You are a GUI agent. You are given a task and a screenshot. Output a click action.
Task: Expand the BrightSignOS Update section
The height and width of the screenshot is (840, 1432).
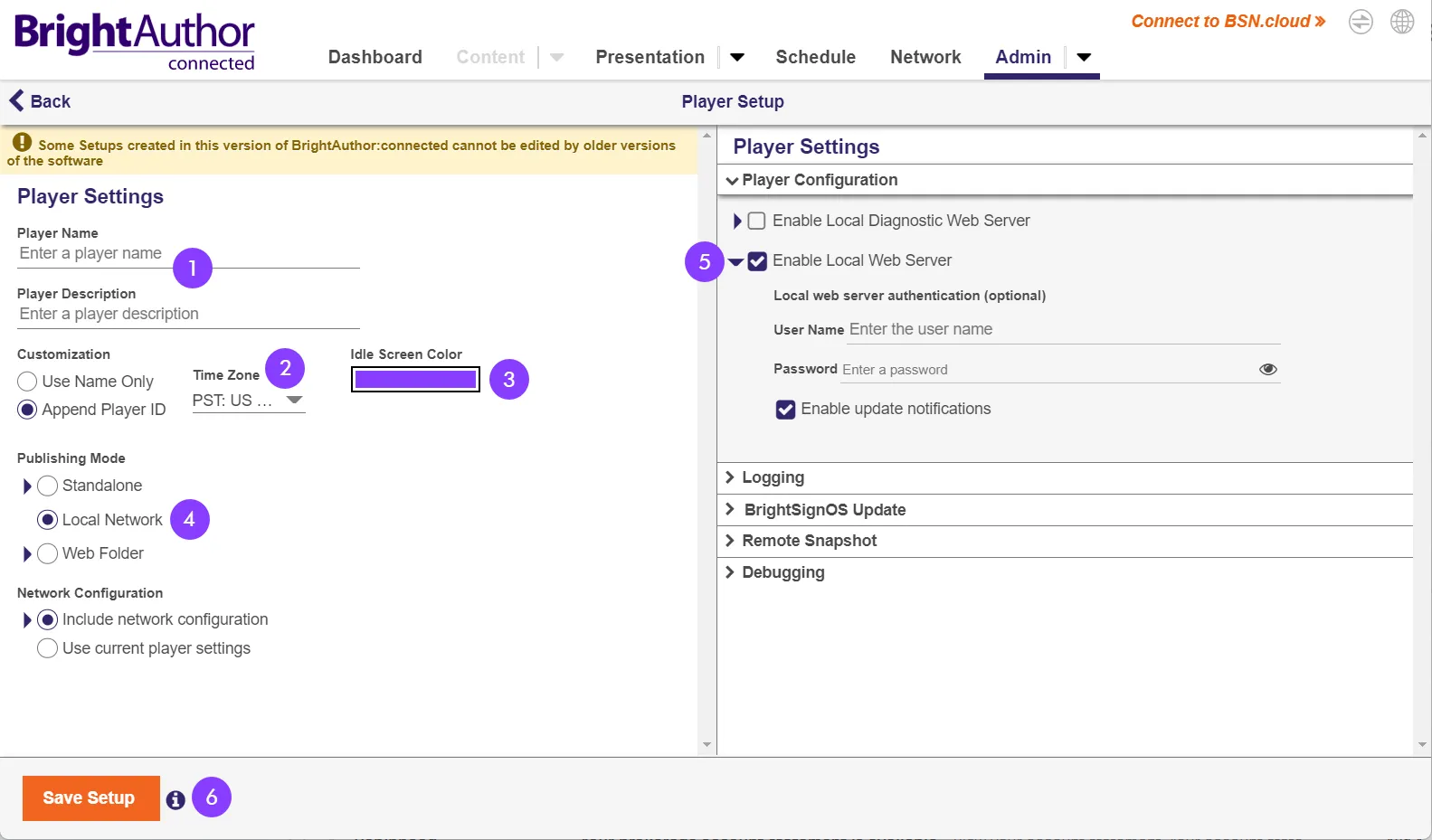tap(823, 510)
